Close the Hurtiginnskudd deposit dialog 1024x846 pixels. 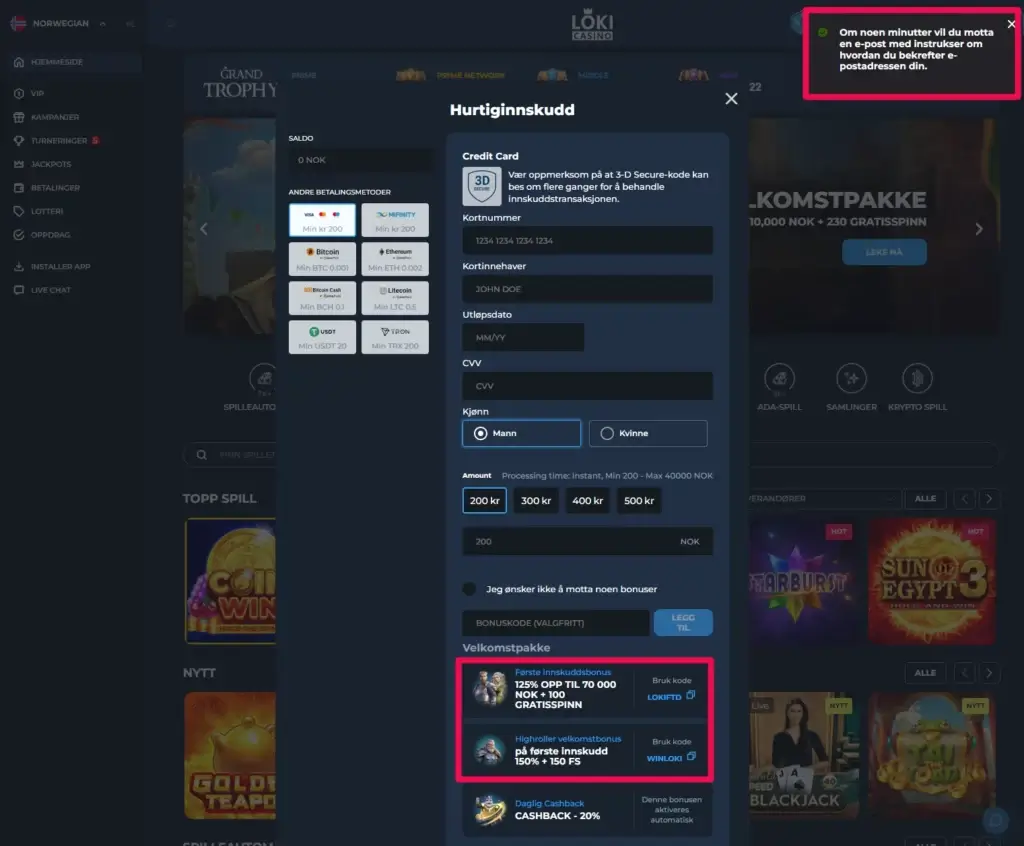tap(731, 98)
